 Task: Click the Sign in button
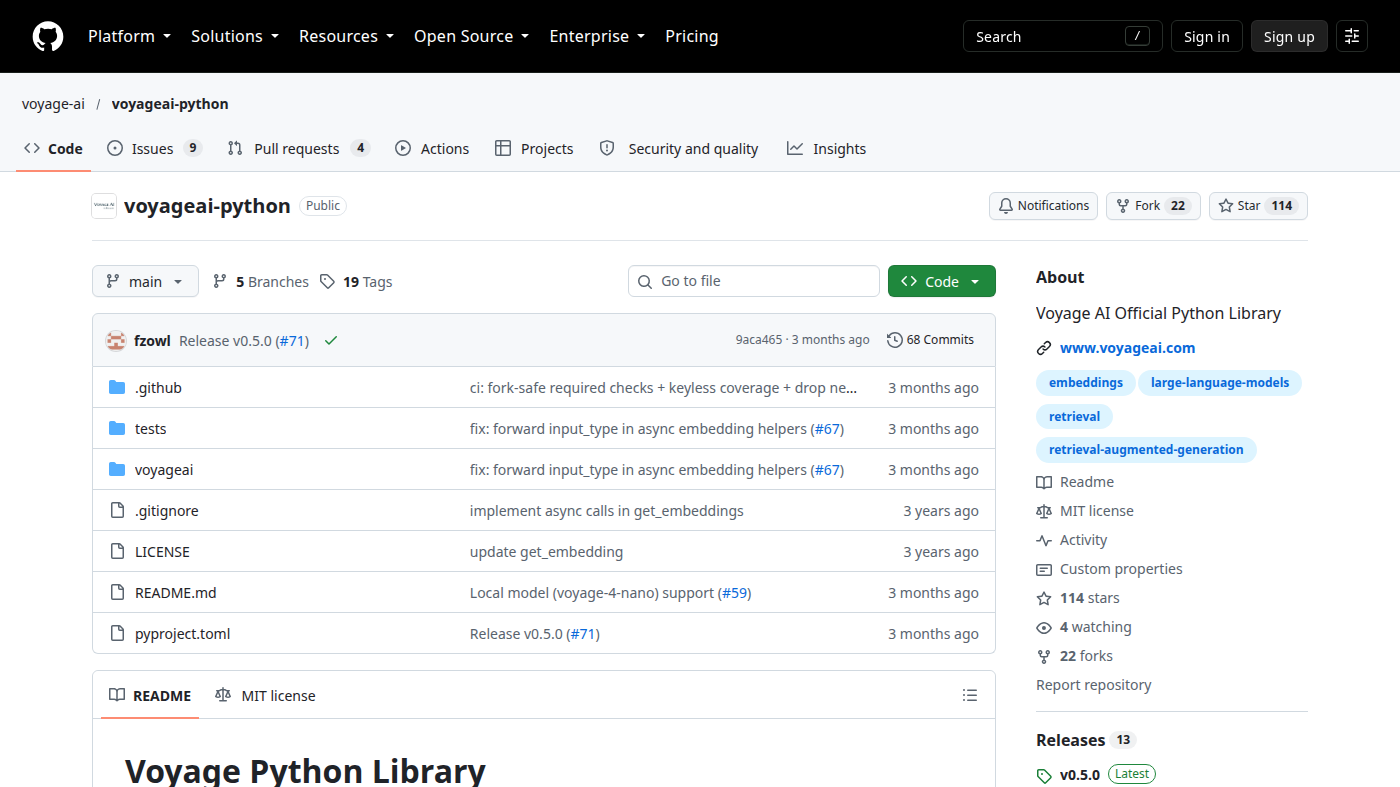point(1207,36)
